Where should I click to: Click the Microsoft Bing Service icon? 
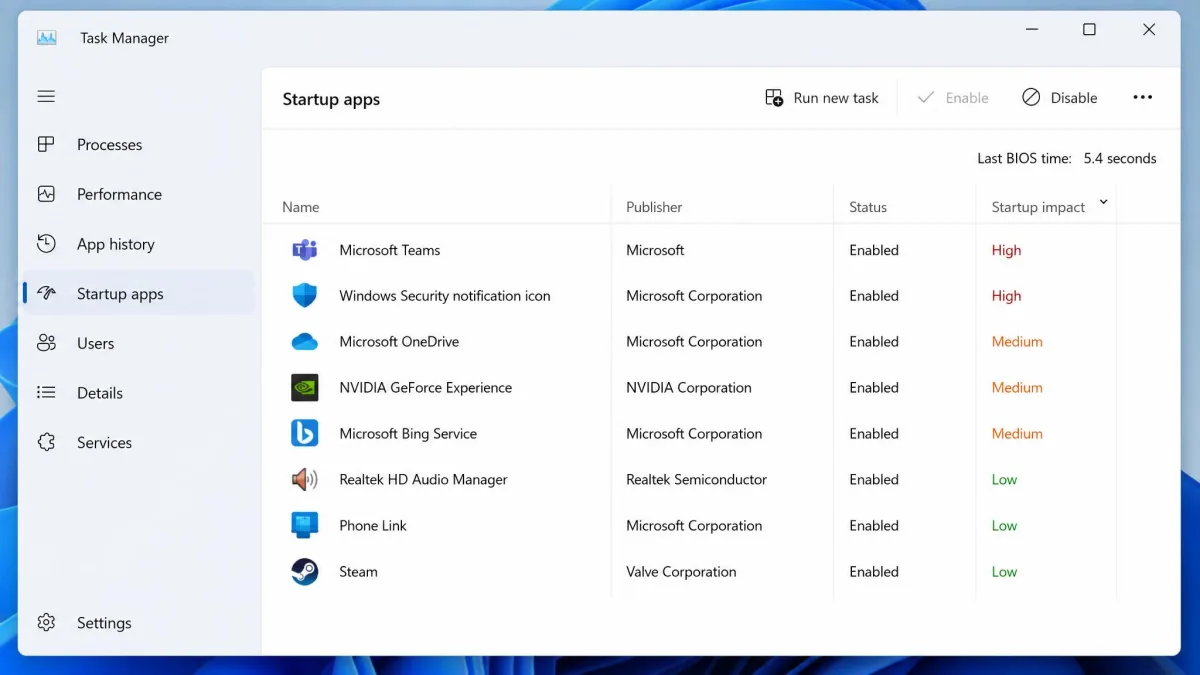pyautogui.click(x=304, y=434)
